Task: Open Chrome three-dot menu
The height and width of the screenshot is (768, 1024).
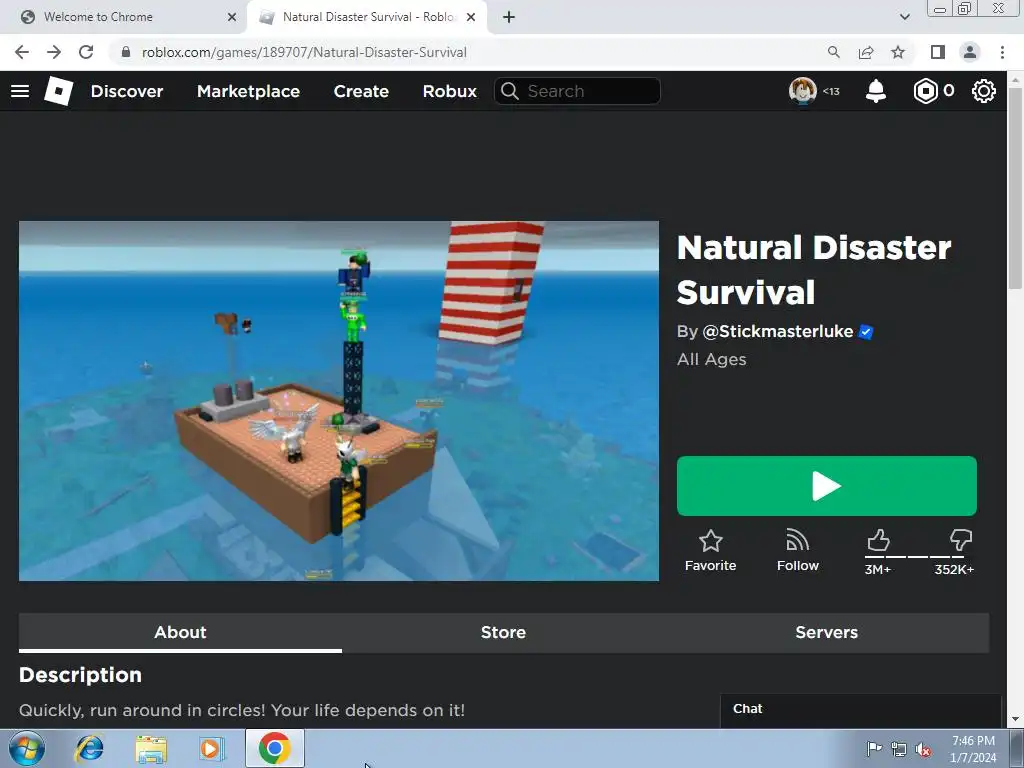Action: (x=1002, y=52)
